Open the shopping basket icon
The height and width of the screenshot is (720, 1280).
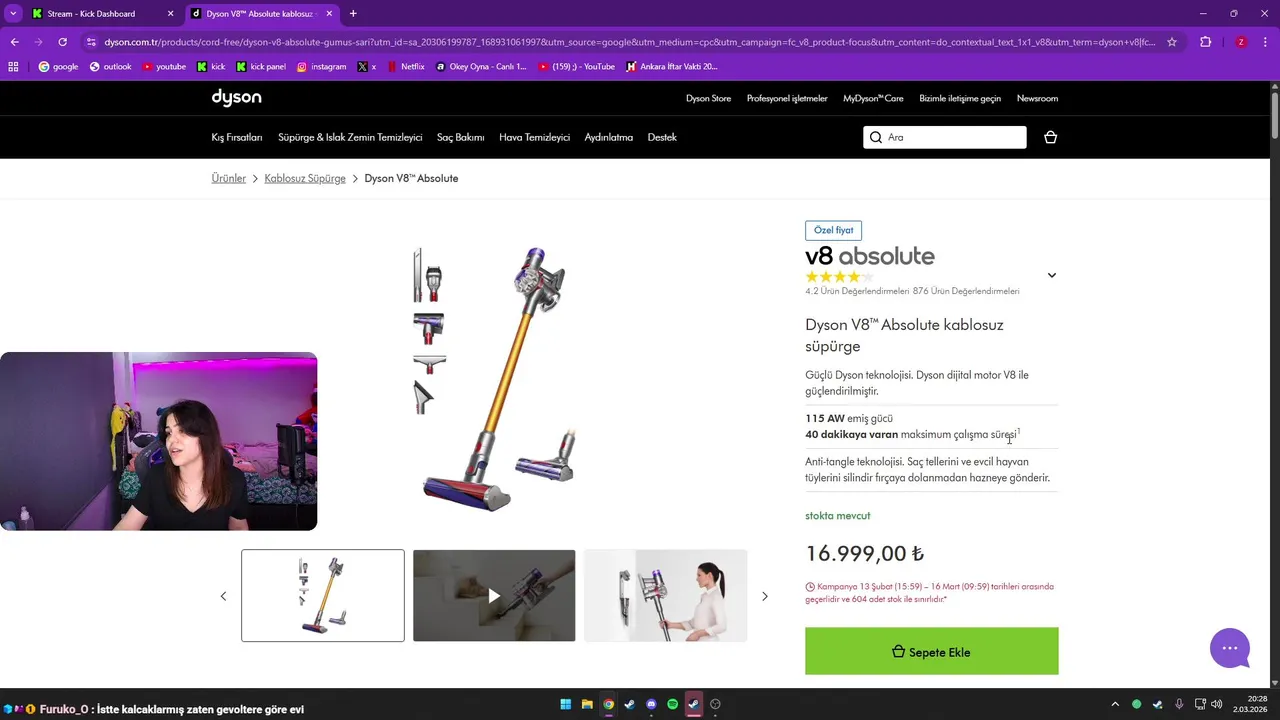pyautogui.click(x=1050, y=137)
